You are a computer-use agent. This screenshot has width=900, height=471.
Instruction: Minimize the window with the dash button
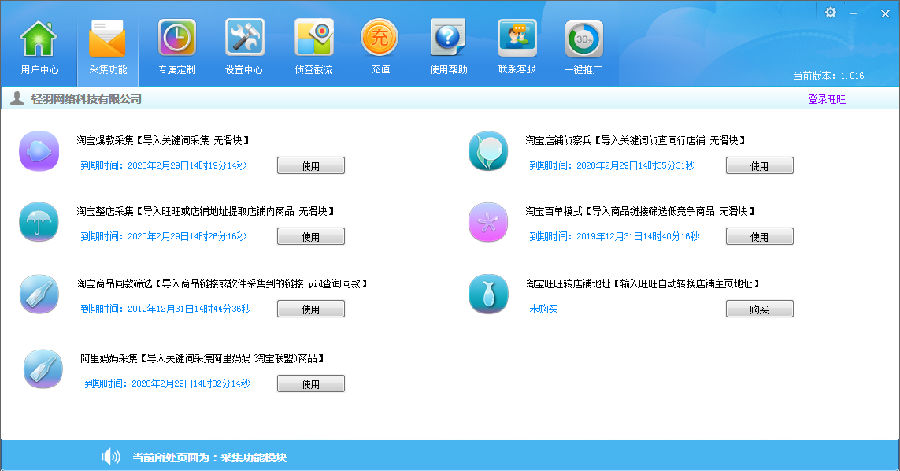(x=854, y=13)
